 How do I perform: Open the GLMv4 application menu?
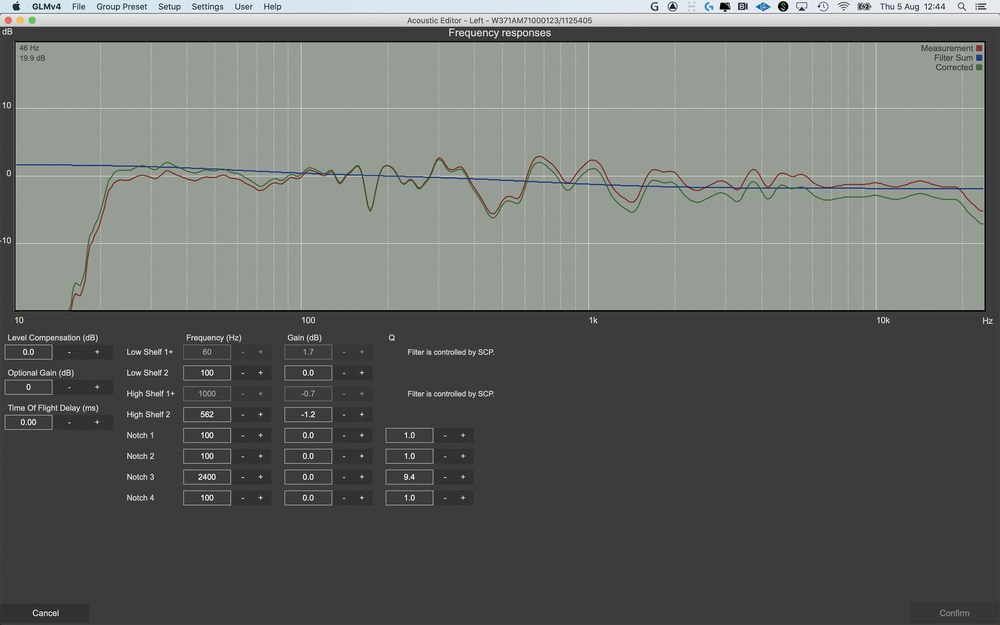(x=47, y=6)
